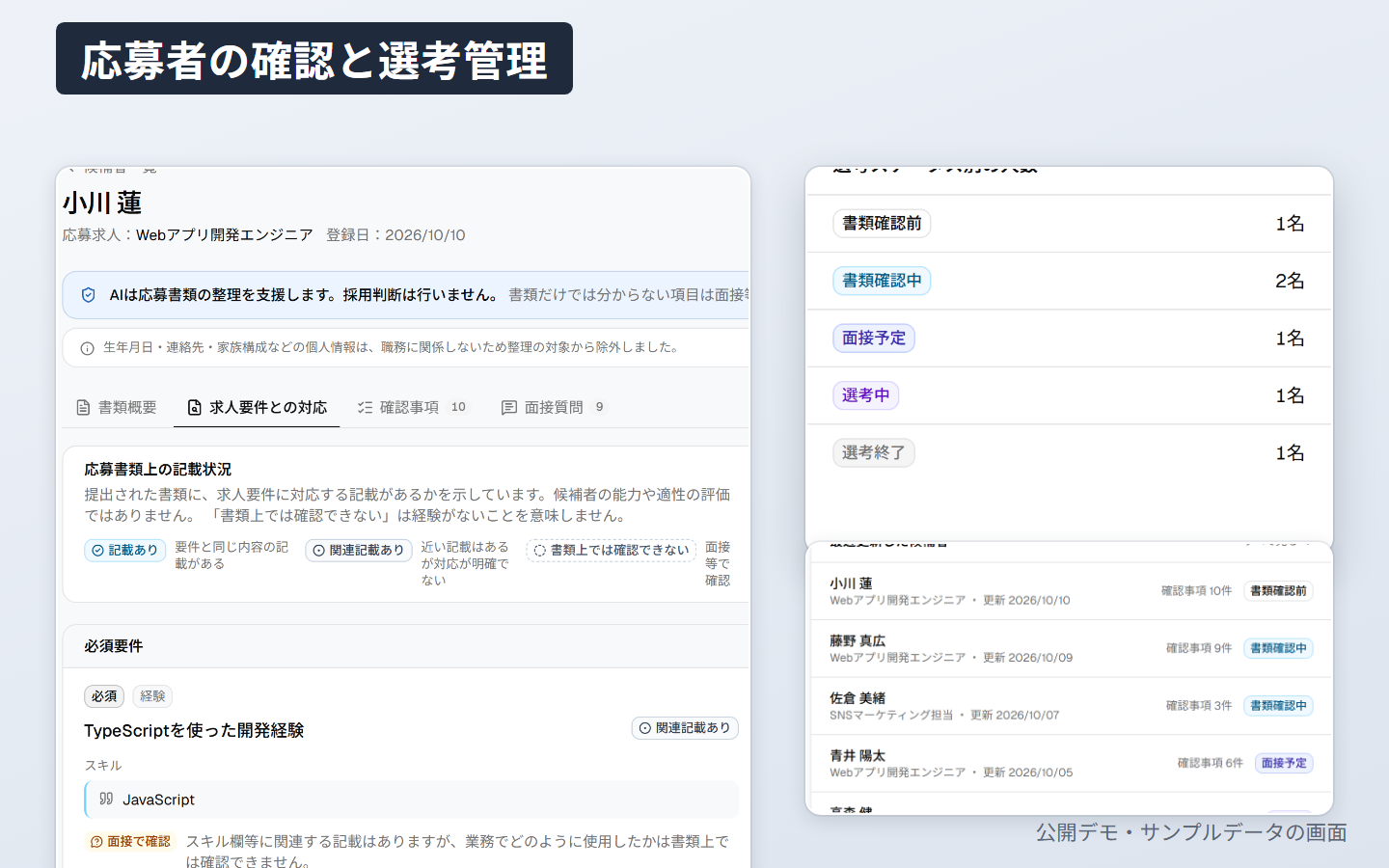The image size is (1389, 868).
Task: Click the 面接予定 tag on the 青井 陽太 row
Action: click(1284, 763)
